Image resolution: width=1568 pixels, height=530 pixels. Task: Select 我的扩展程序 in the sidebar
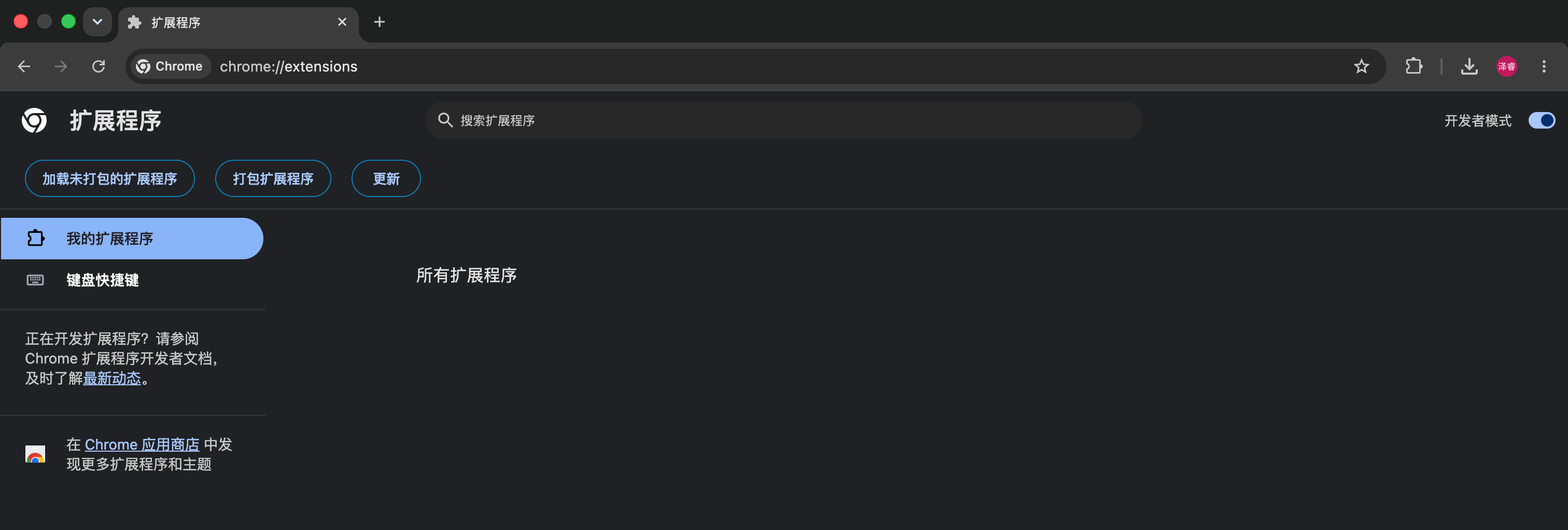(132, 239)
